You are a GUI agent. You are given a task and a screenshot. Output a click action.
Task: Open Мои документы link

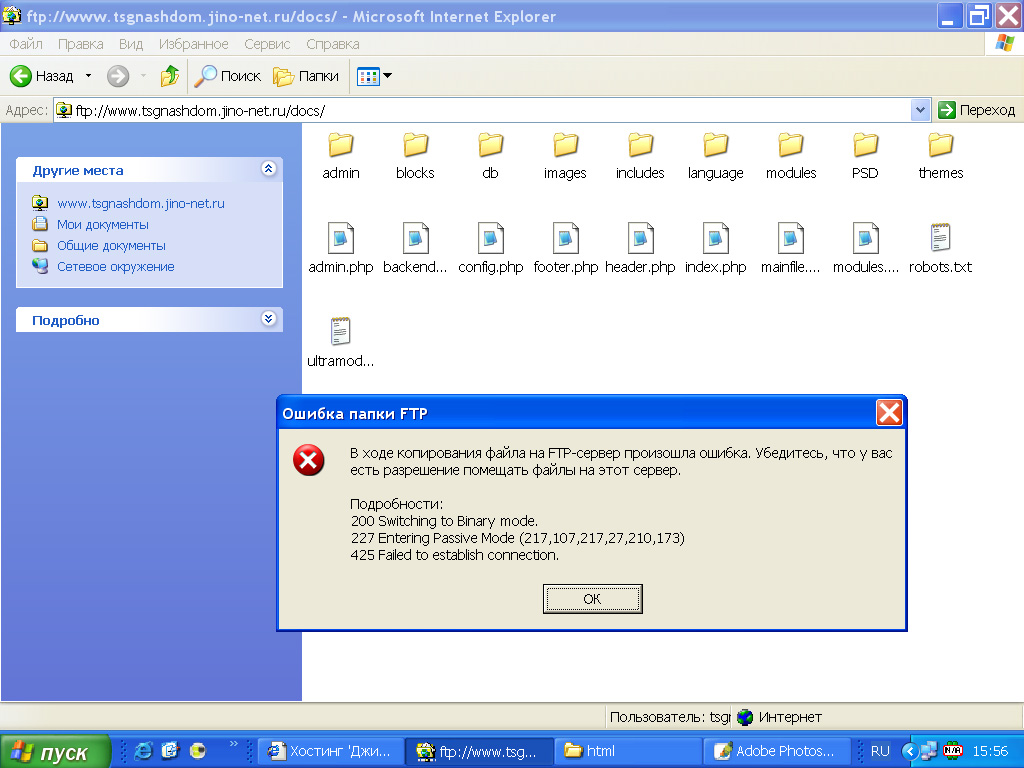[x=103, y=224]
